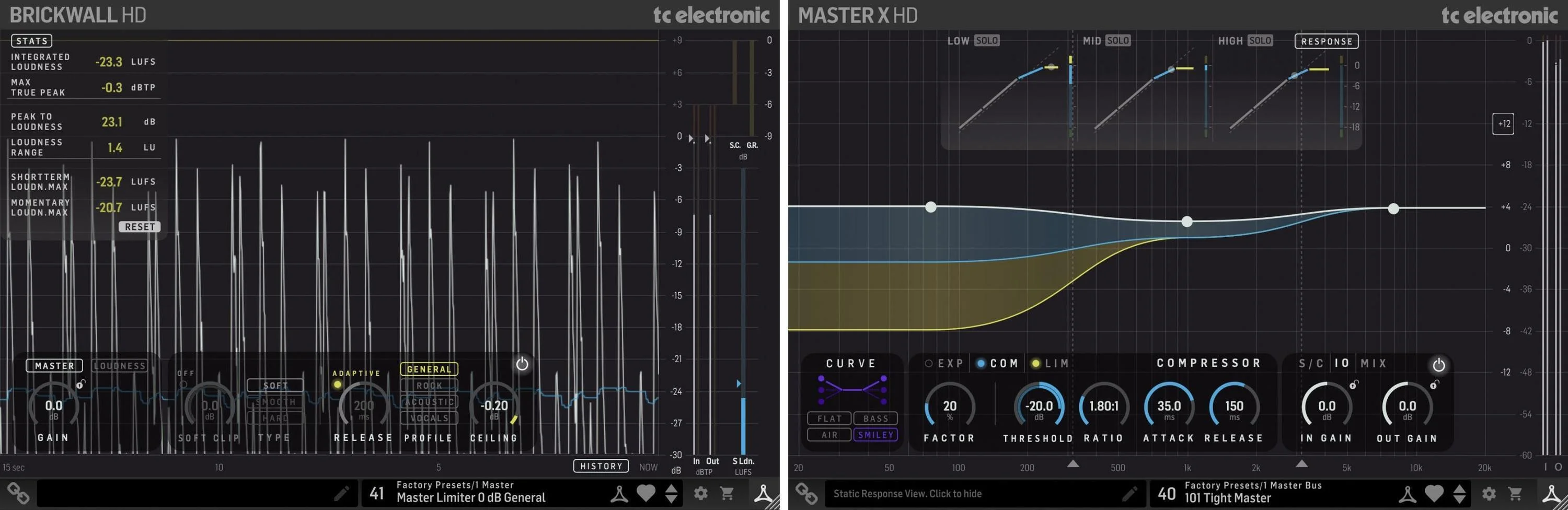Toggle the +12 scale range button
Viewport: 1568px width, 510px height.
(1504, 123)
